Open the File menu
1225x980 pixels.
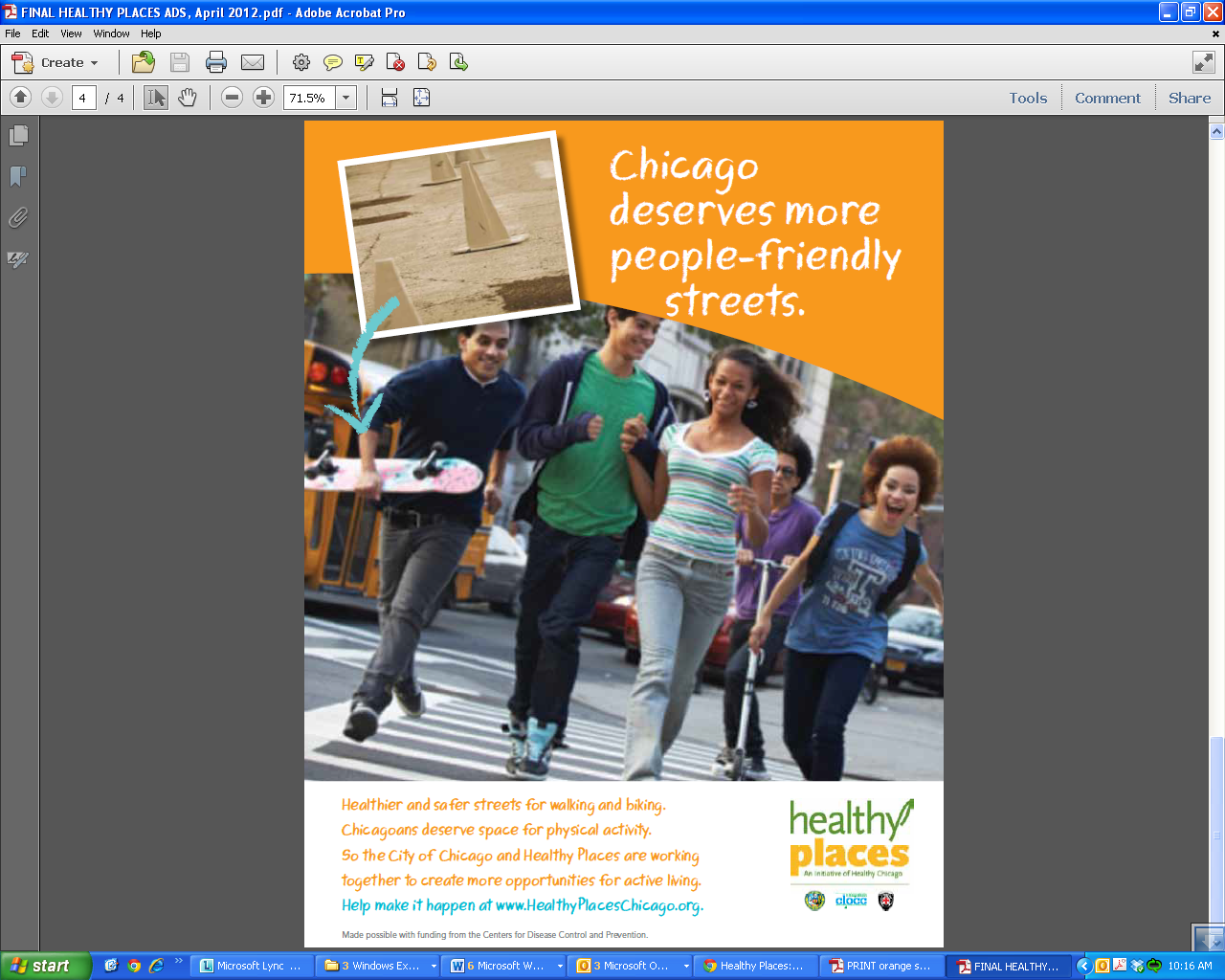pyautogui.click(x=12, y=33)
